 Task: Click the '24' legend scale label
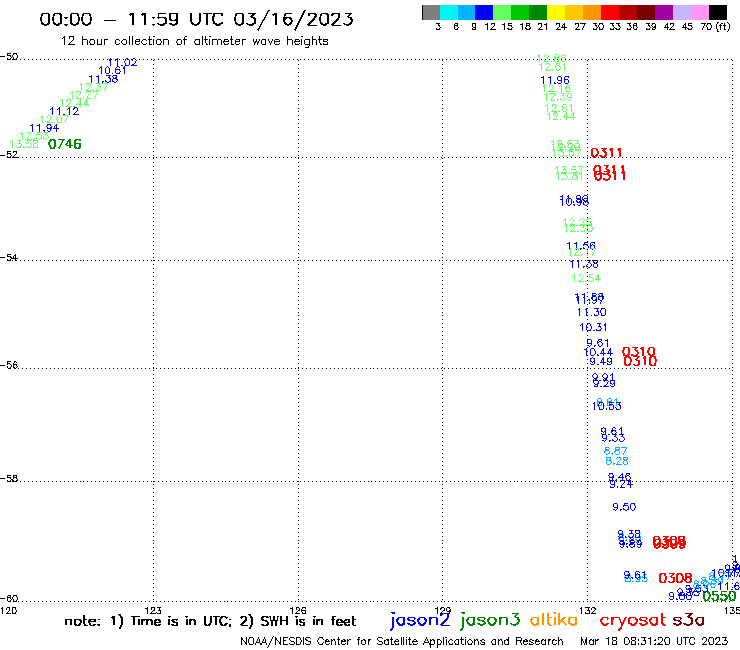pyautogui.click(x=561, y=27)
